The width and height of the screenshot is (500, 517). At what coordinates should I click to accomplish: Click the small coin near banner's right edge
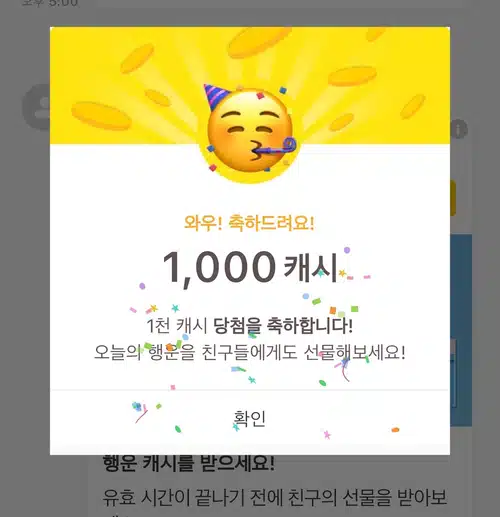pos(412,106)
